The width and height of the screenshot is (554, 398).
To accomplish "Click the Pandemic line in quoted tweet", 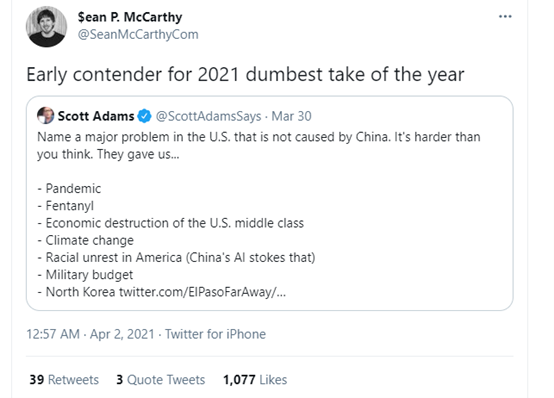I will [69, 188].
